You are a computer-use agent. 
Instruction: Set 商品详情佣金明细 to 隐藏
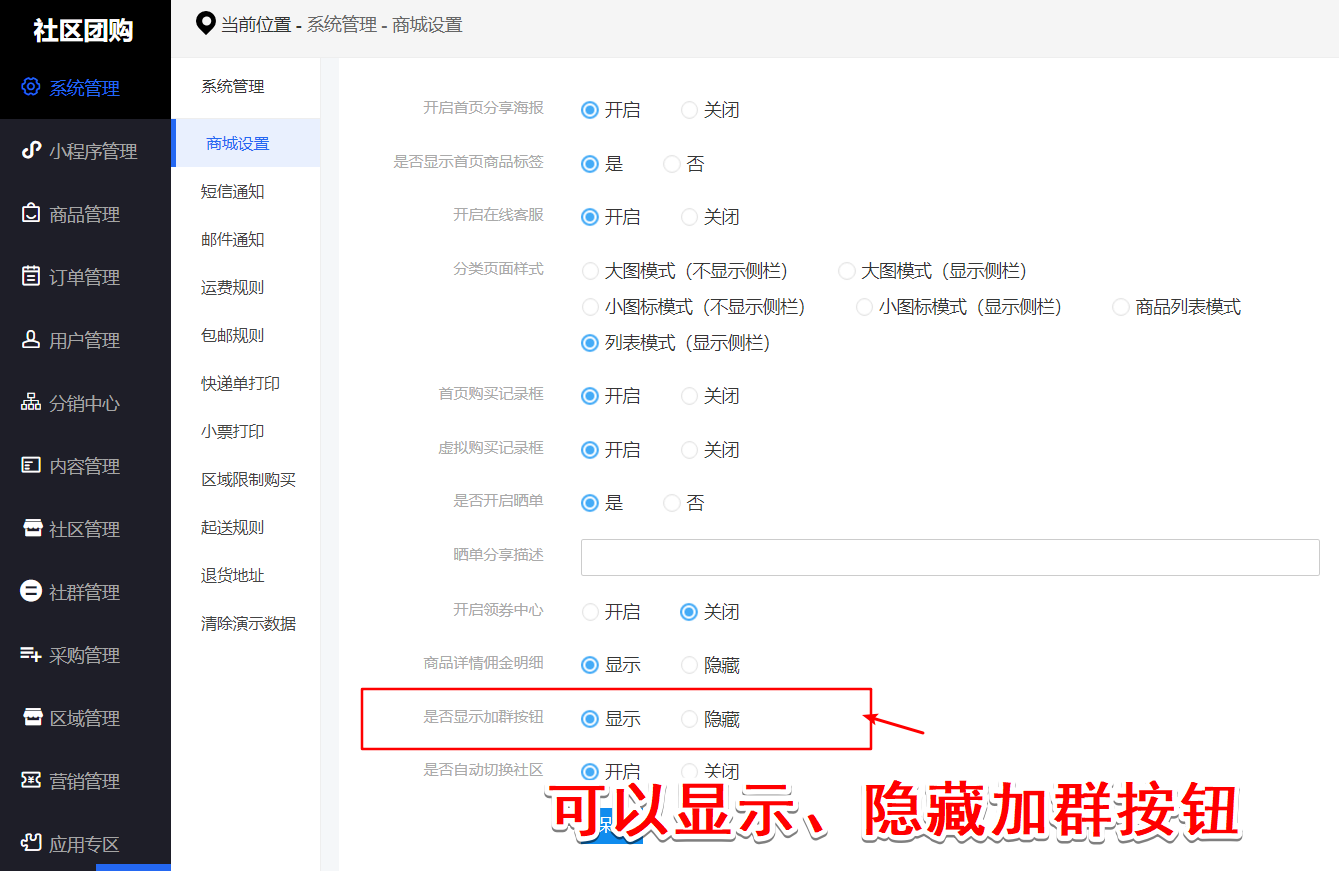point(689,665)
